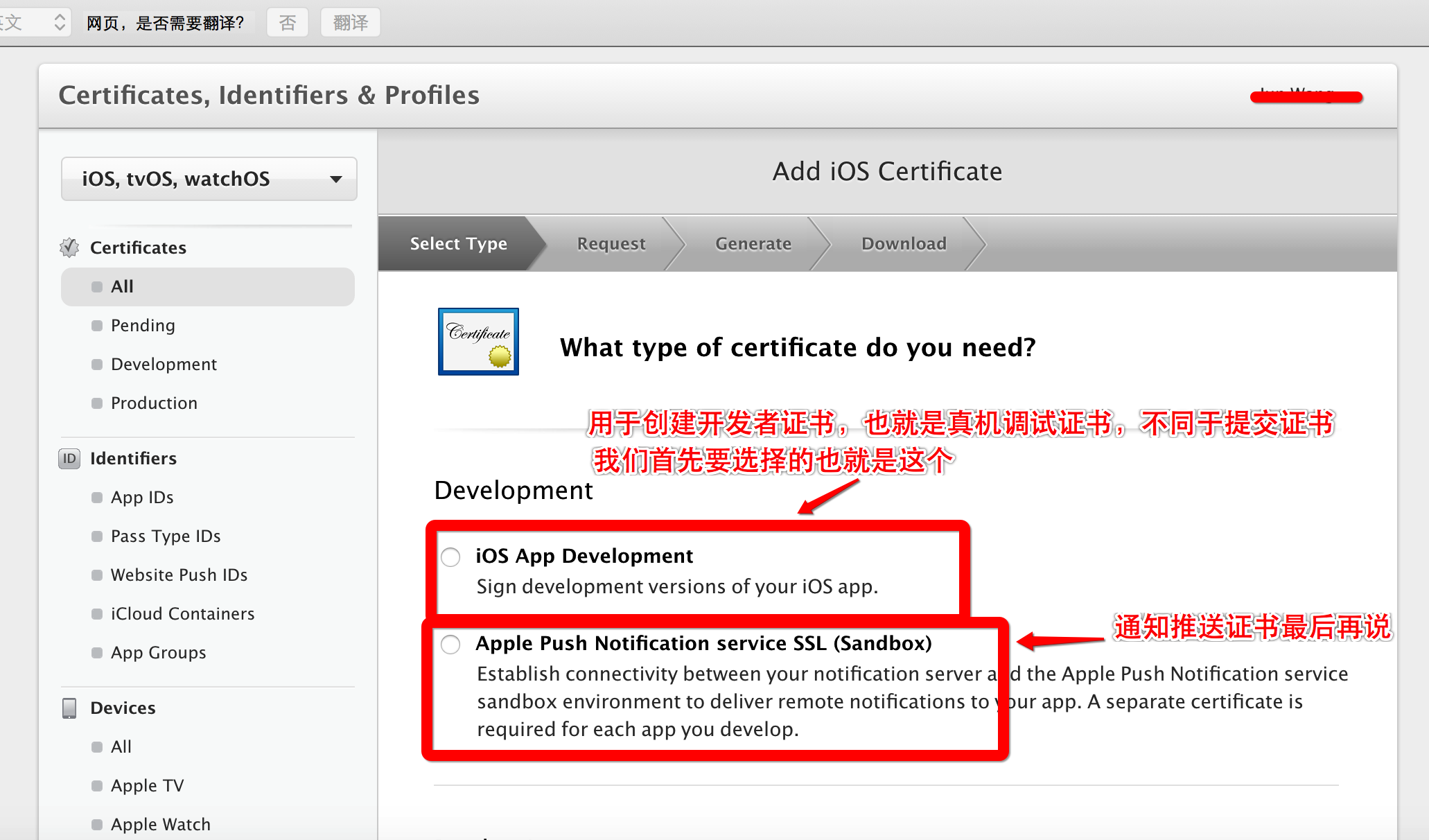Click the Generate step tab
Image resolution: width=1429 pixels, height=840 pixels.
click(x=753, y=244)
